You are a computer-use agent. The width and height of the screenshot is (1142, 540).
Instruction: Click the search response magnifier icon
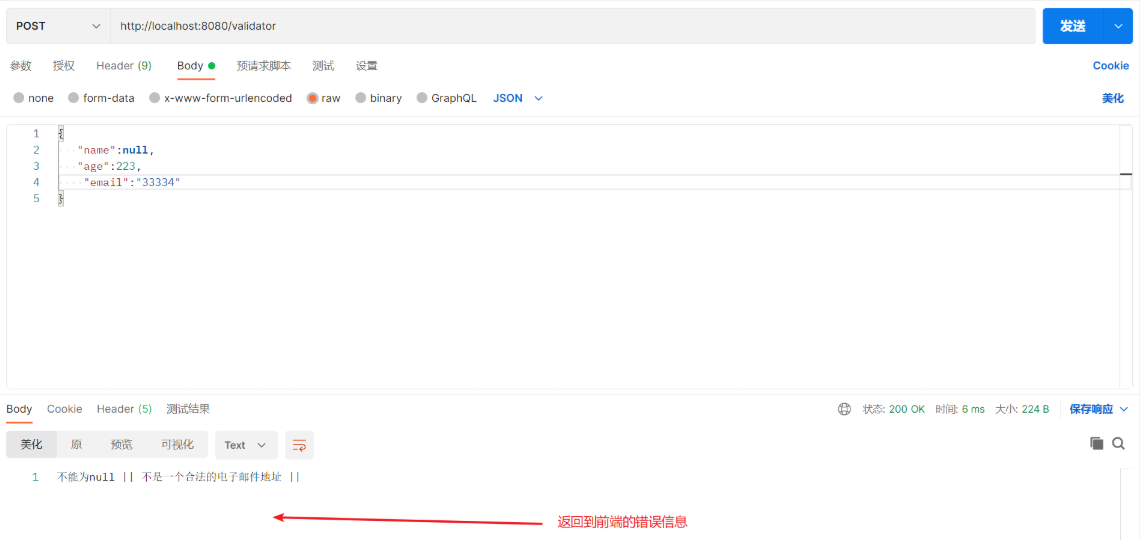[1119, 443]
